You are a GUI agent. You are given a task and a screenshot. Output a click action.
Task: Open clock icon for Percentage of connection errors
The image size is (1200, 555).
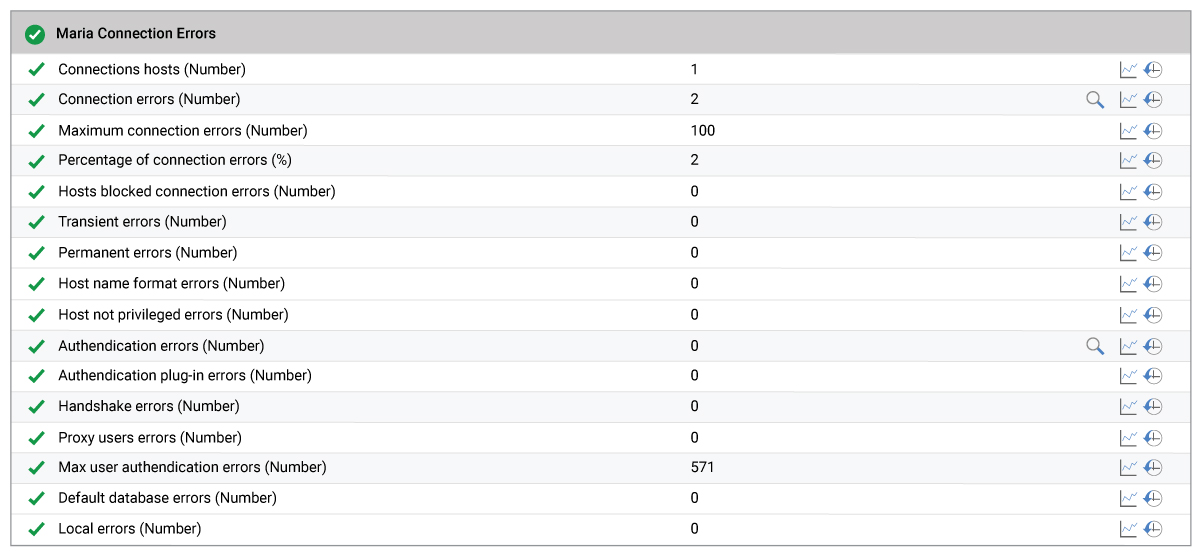point(1153,160)
